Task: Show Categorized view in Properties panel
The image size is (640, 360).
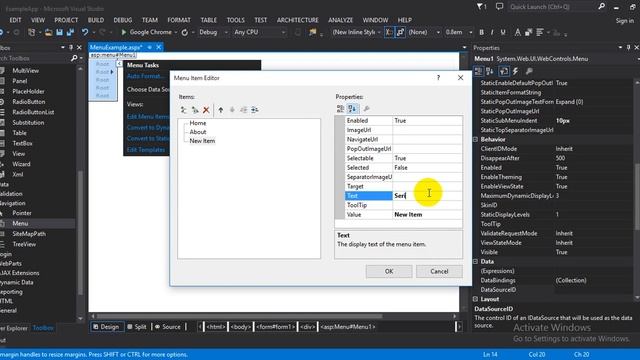Action: pyautogui.click(x=479, y=71)
